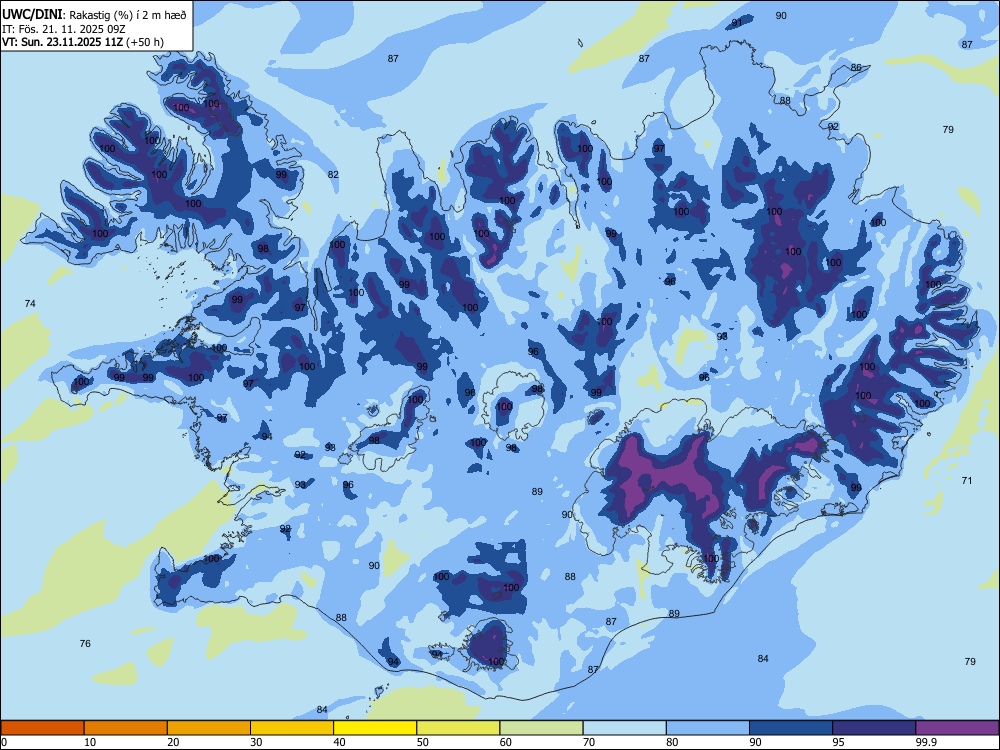
Task: Click the 'IT: Fös. 21. 11. 2025 09Z' line
Action: click(x=64, y=29)
